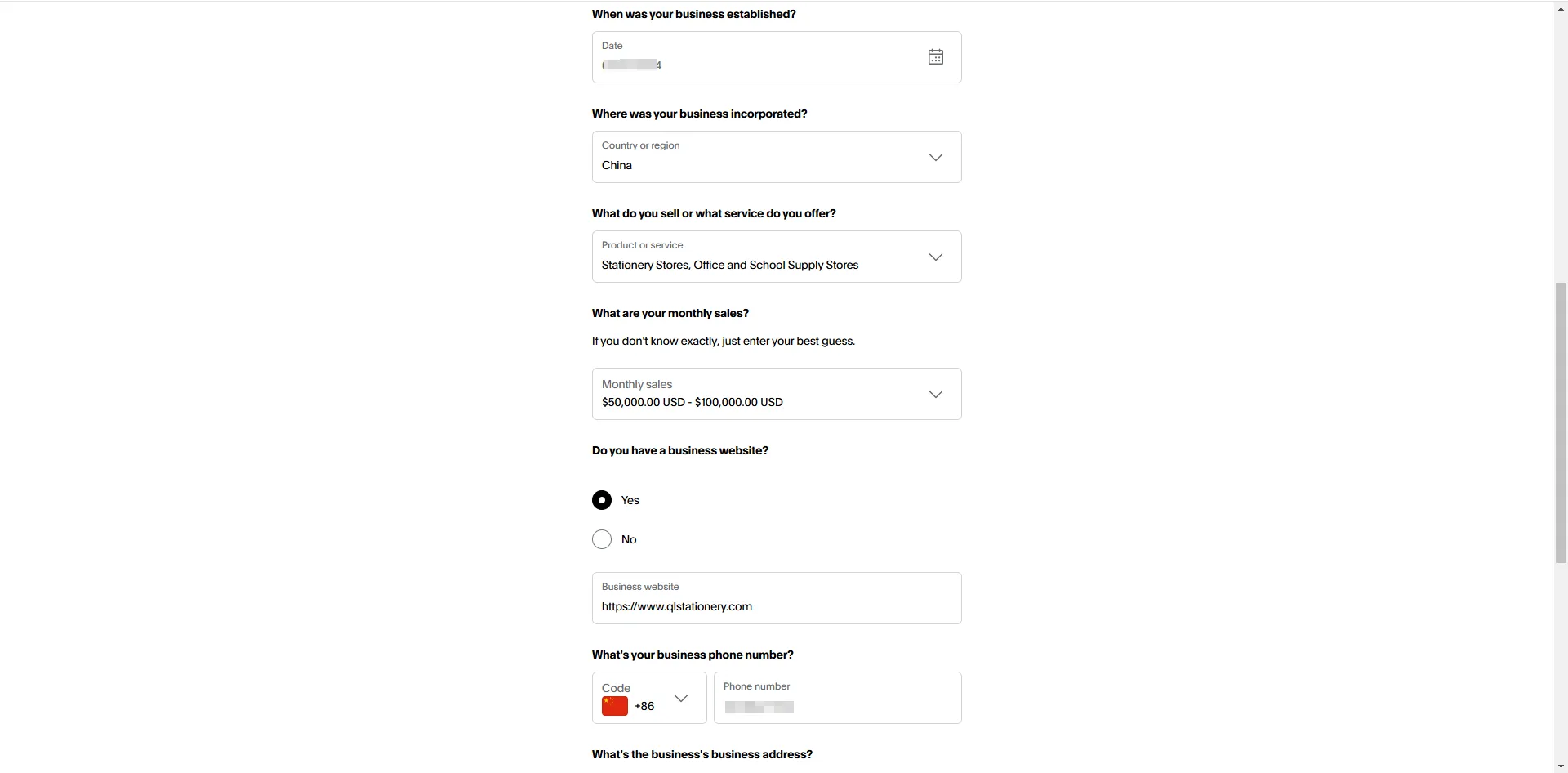Focus the Phone number input field

click(838, 698)
